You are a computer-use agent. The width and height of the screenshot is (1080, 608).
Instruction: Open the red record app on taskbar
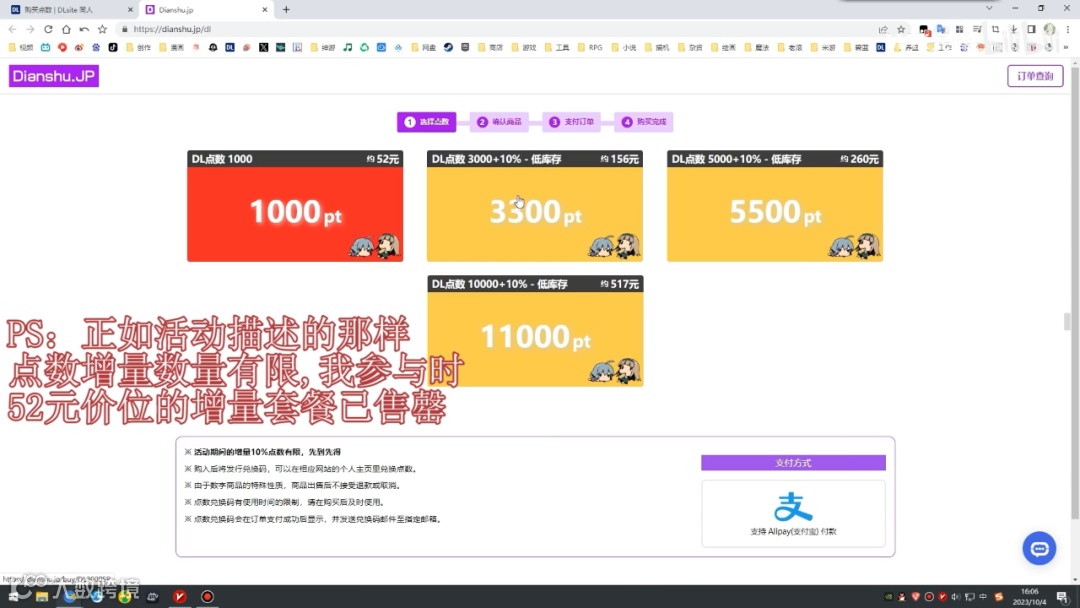pyautogui.click(x=207, y=596)
